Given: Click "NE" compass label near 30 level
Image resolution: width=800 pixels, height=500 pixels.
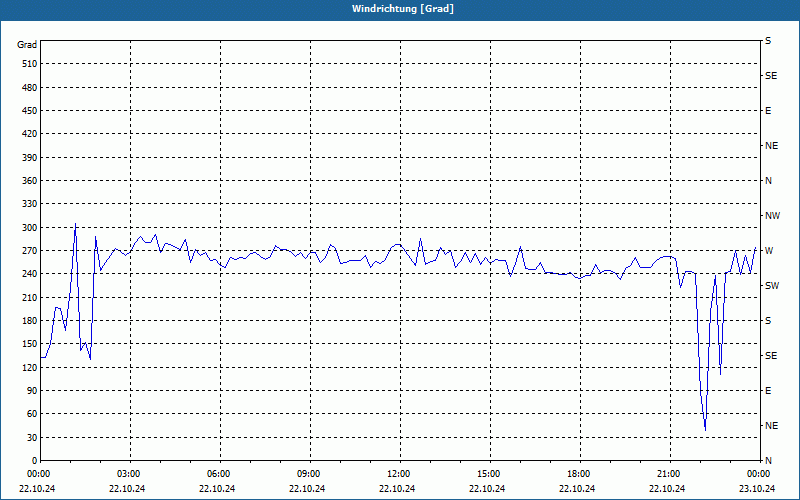Looking at the screenshot, I should point(771,426).
